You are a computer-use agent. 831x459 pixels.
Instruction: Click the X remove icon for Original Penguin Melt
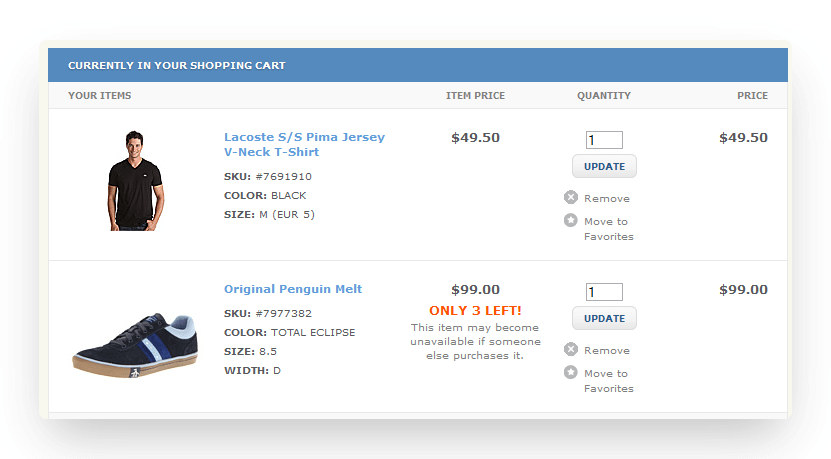point(571,349)
